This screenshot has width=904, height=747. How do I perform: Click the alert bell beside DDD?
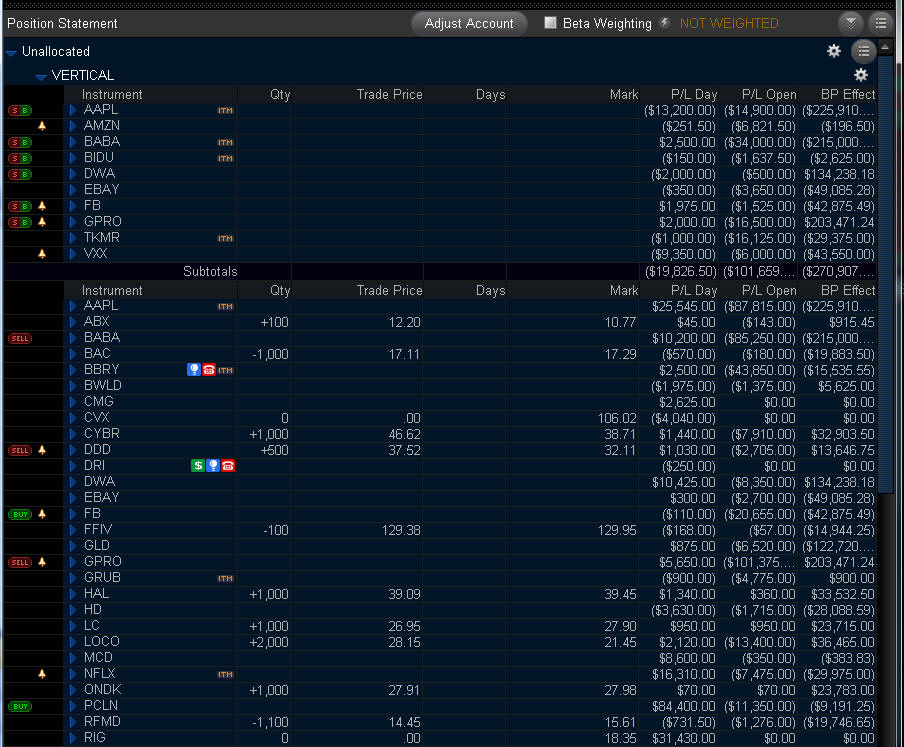click(x=42, y=450)
